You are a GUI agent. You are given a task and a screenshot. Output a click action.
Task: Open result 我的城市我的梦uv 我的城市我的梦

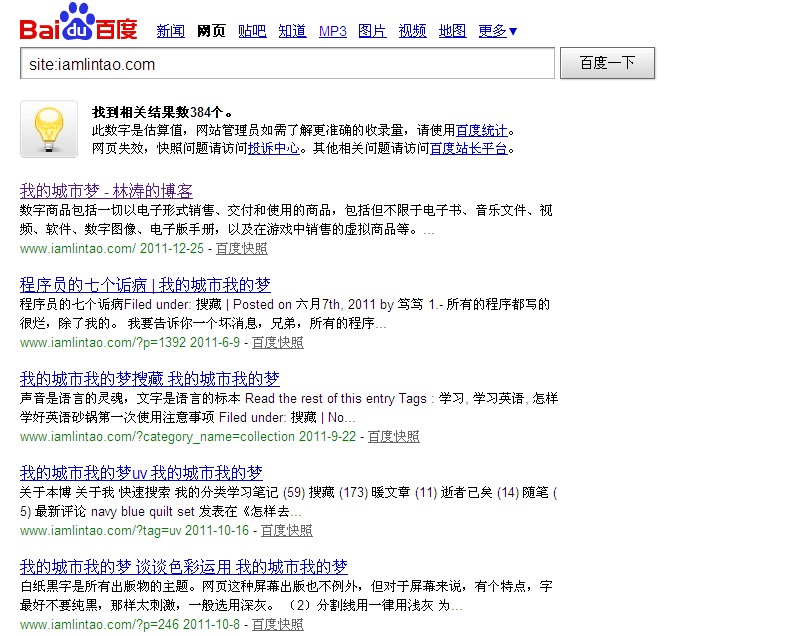coord(141,473)
